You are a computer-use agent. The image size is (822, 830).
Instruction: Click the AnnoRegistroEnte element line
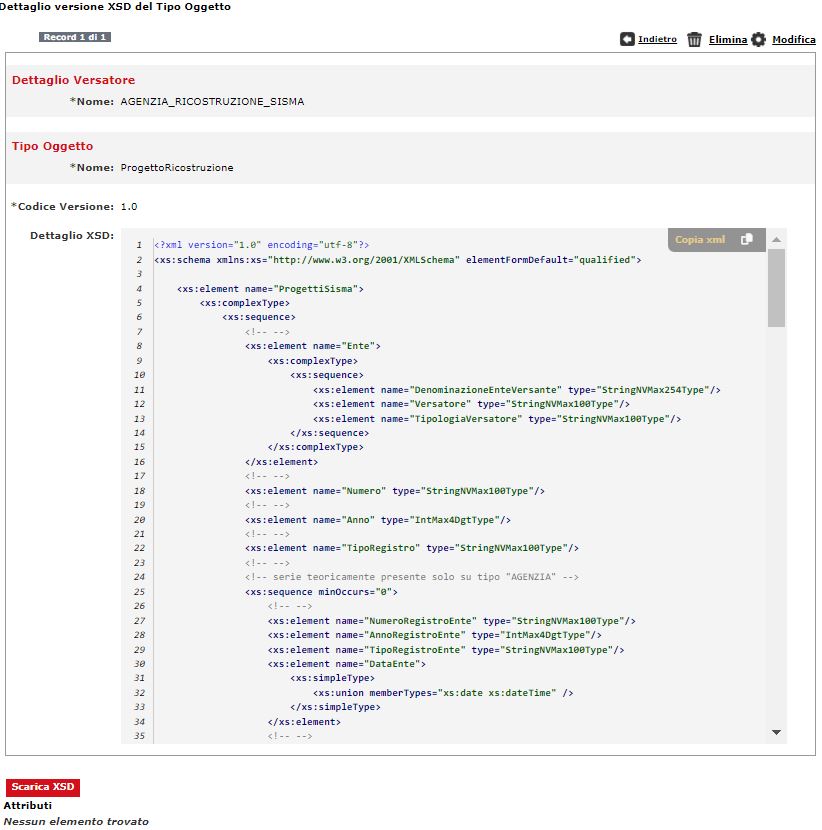(435, 635)
